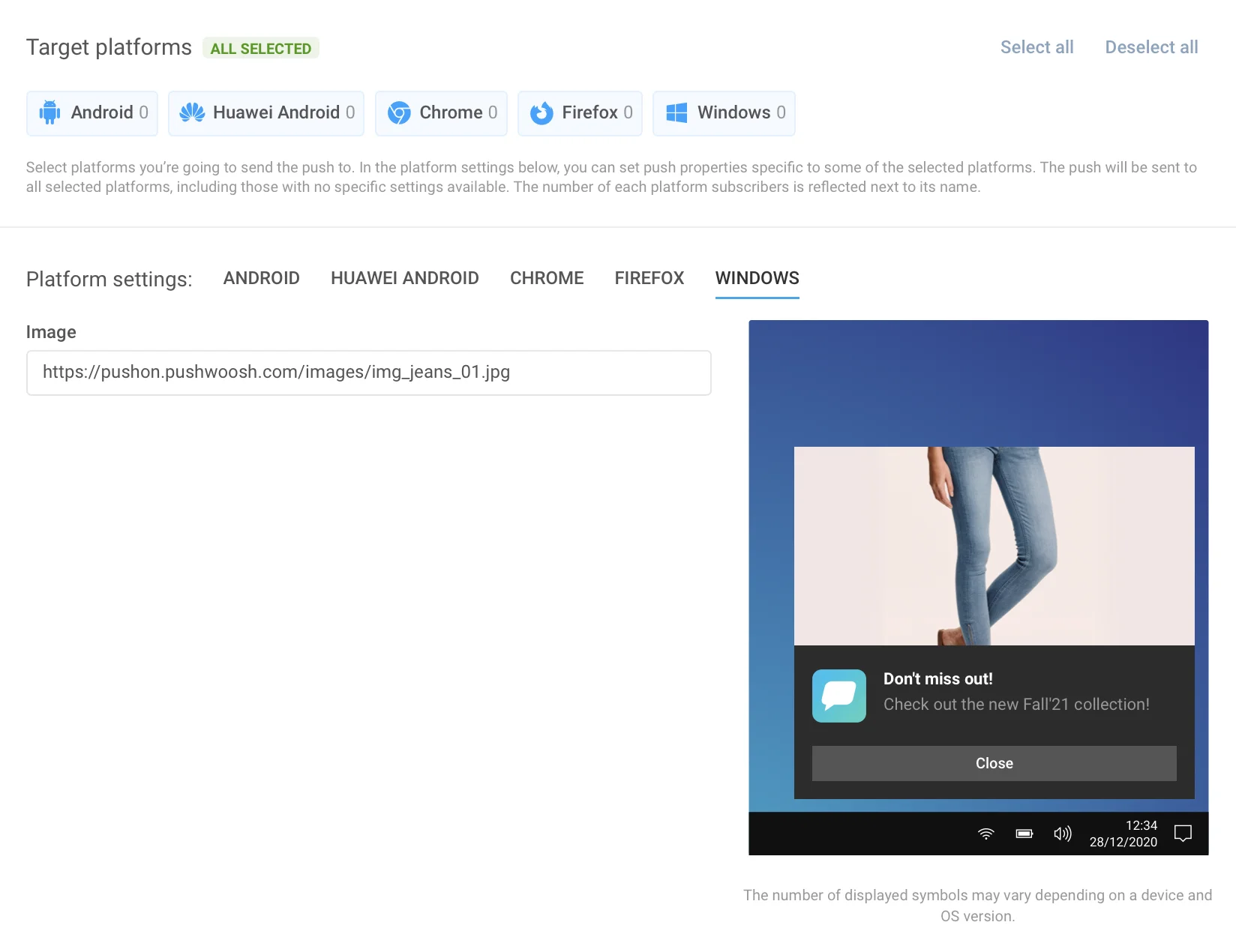Click the Android robot icon

click(49, 112)
